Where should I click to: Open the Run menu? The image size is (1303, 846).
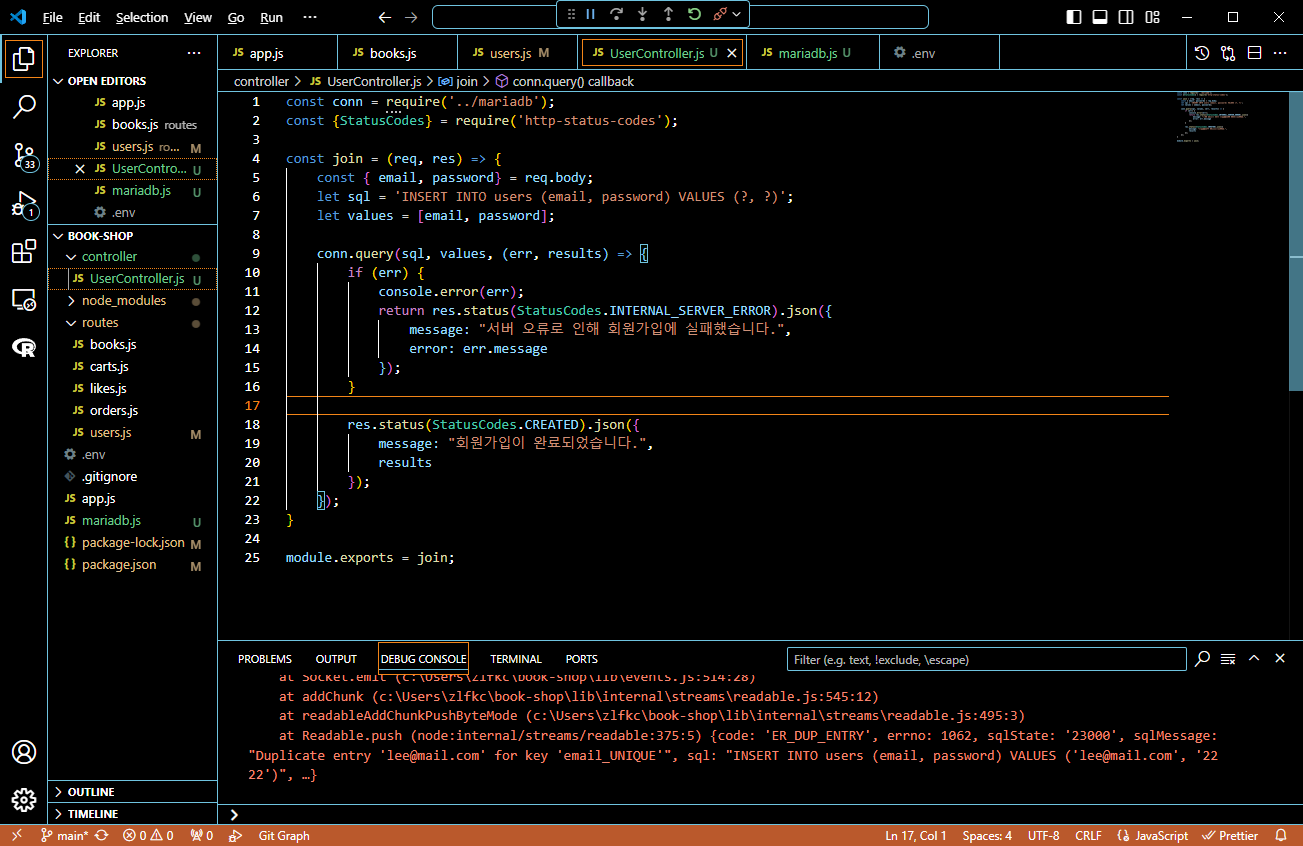[271, 17]
